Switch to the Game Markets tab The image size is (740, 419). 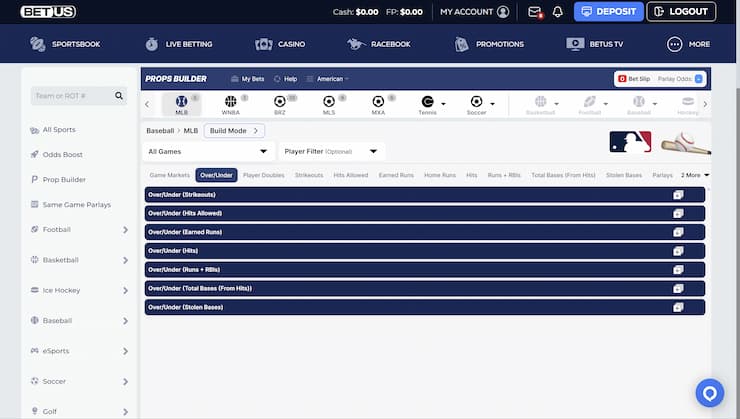click(169, 175)
